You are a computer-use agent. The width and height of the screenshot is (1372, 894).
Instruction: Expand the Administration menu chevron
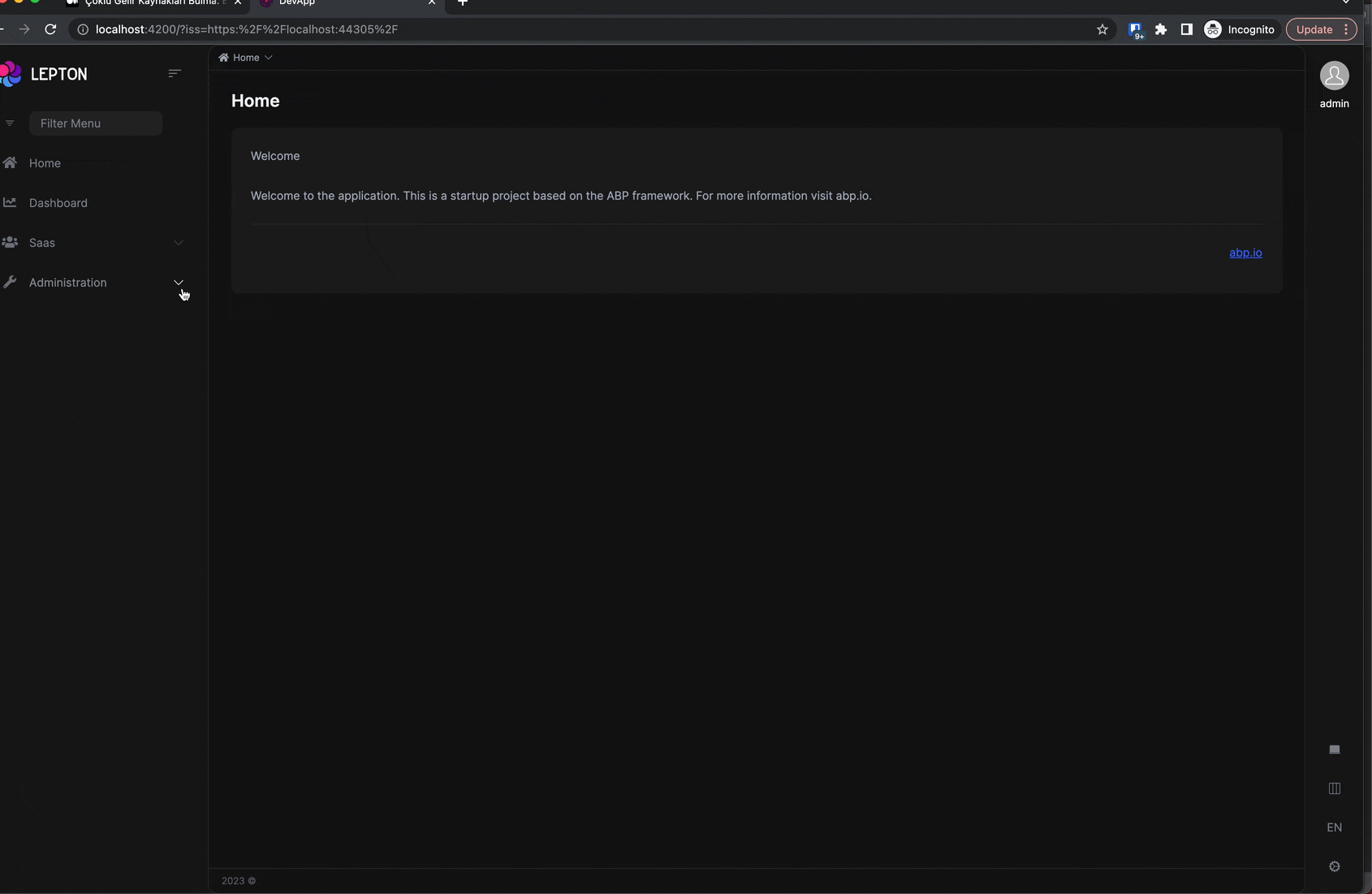click(179, 283)
